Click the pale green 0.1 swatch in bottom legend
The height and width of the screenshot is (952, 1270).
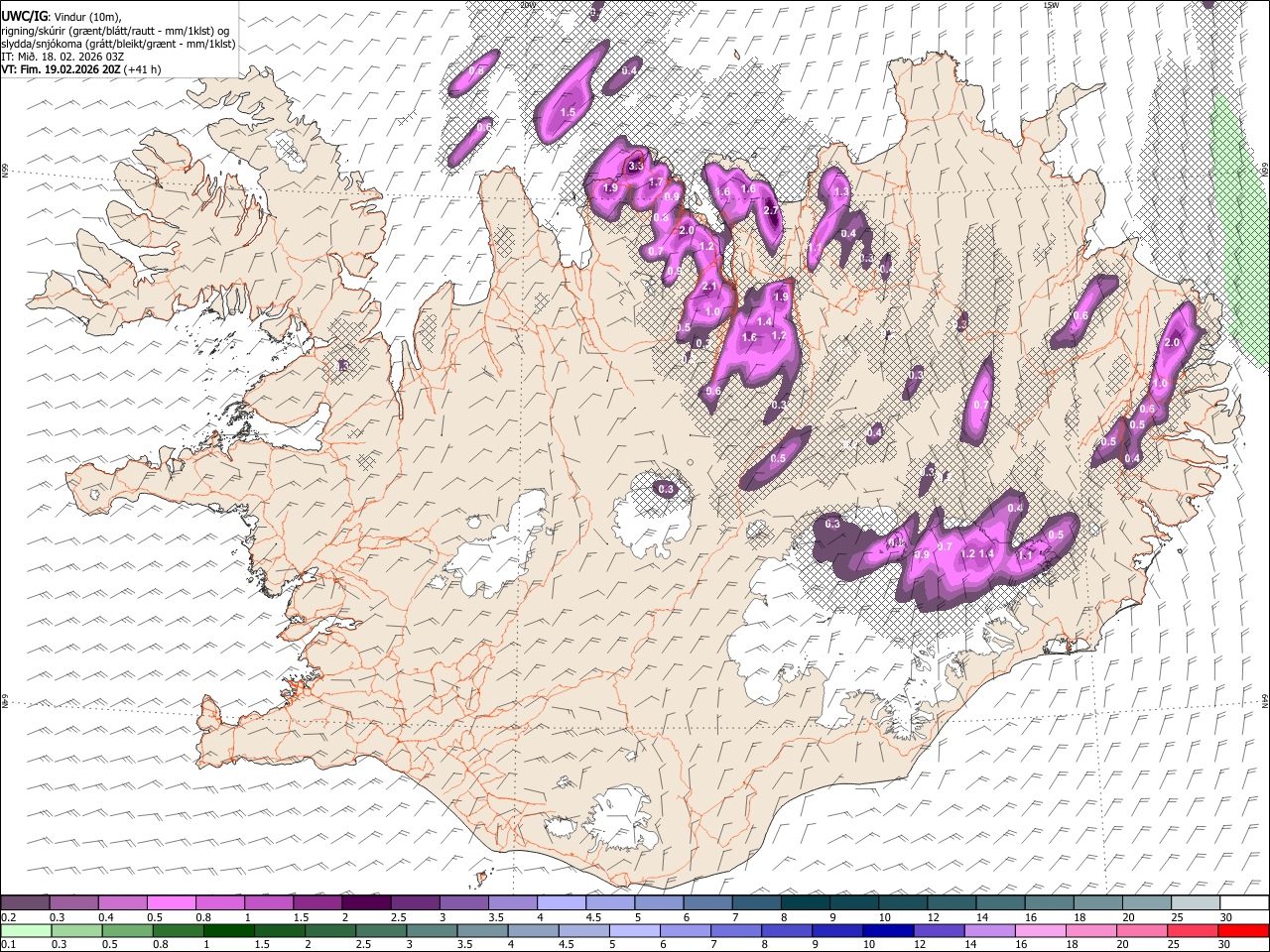point(27,931)
